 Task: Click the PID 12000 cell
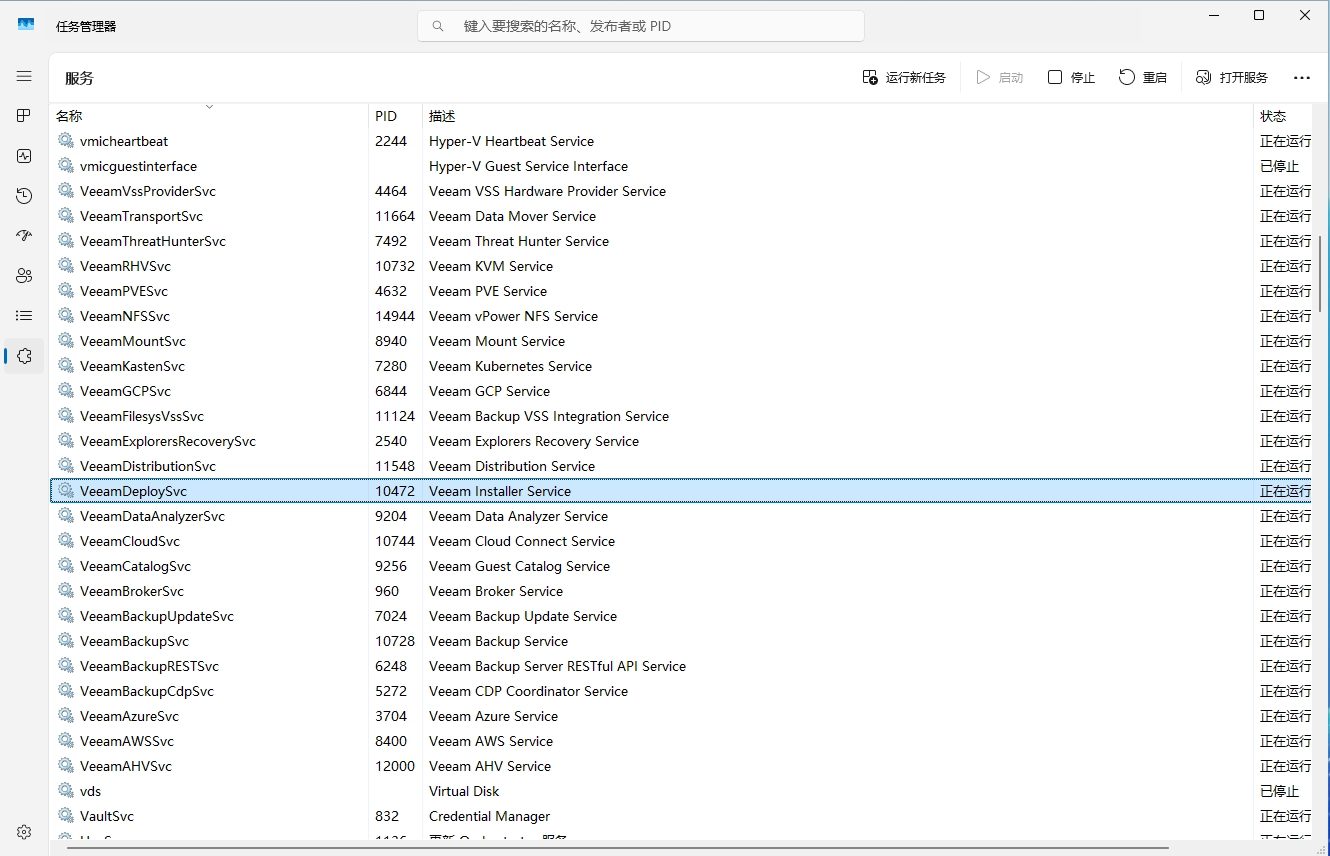click(x=395, y=766)
